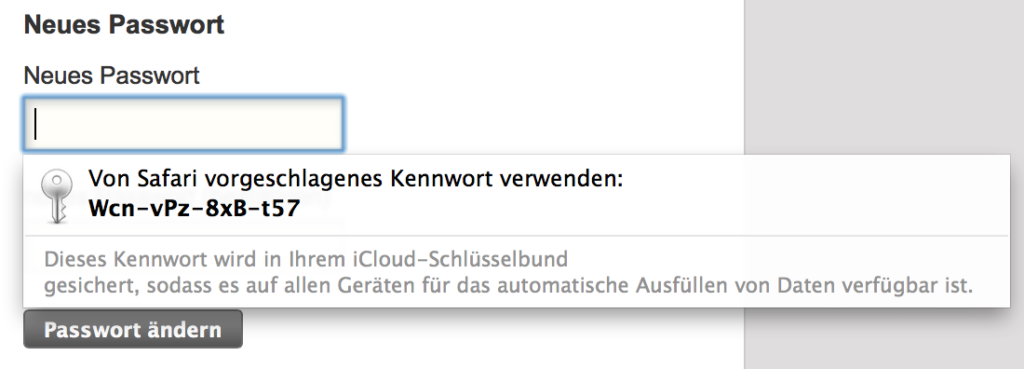Click the Passwort ändern button
The width and height of the screenshot is (1024, 369).
click(133, 329)
